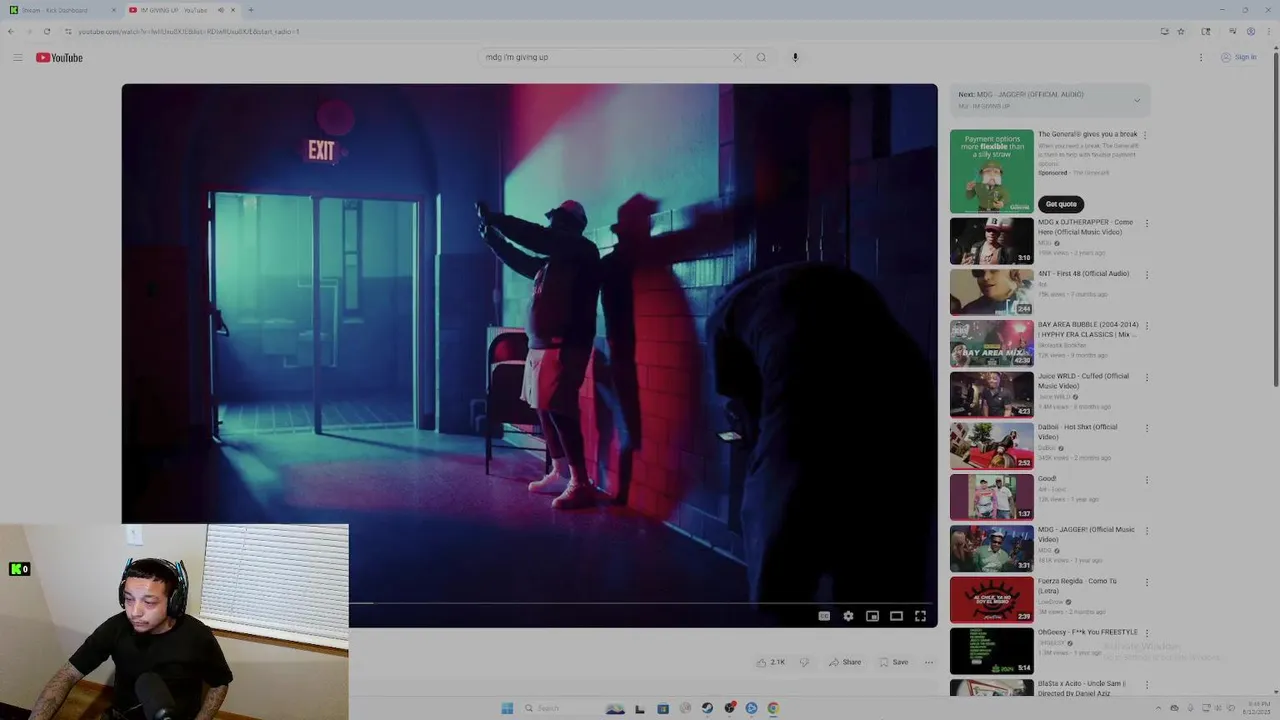Screen dimensions: 1280x720
Task: Open options for The General ad
Action: tap(1145, 135)
